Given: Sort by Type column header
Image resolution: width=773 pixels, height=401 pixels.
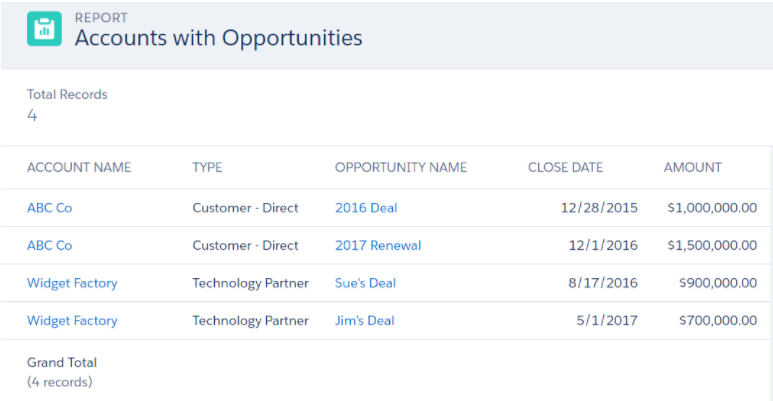Looking at the screenshot, I should [x=207, y=167].
